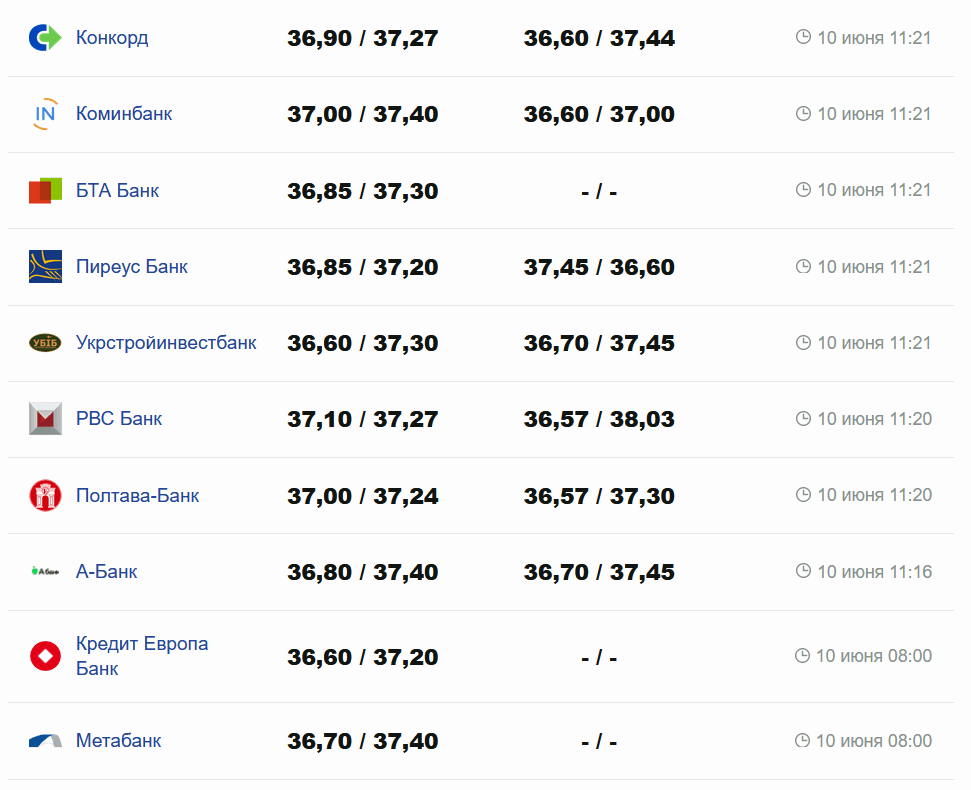Click the Укрстройинвестбанк logo icon
Image resolution: width=971 pixels, height=790 pixels.
[x=45, y=343]
